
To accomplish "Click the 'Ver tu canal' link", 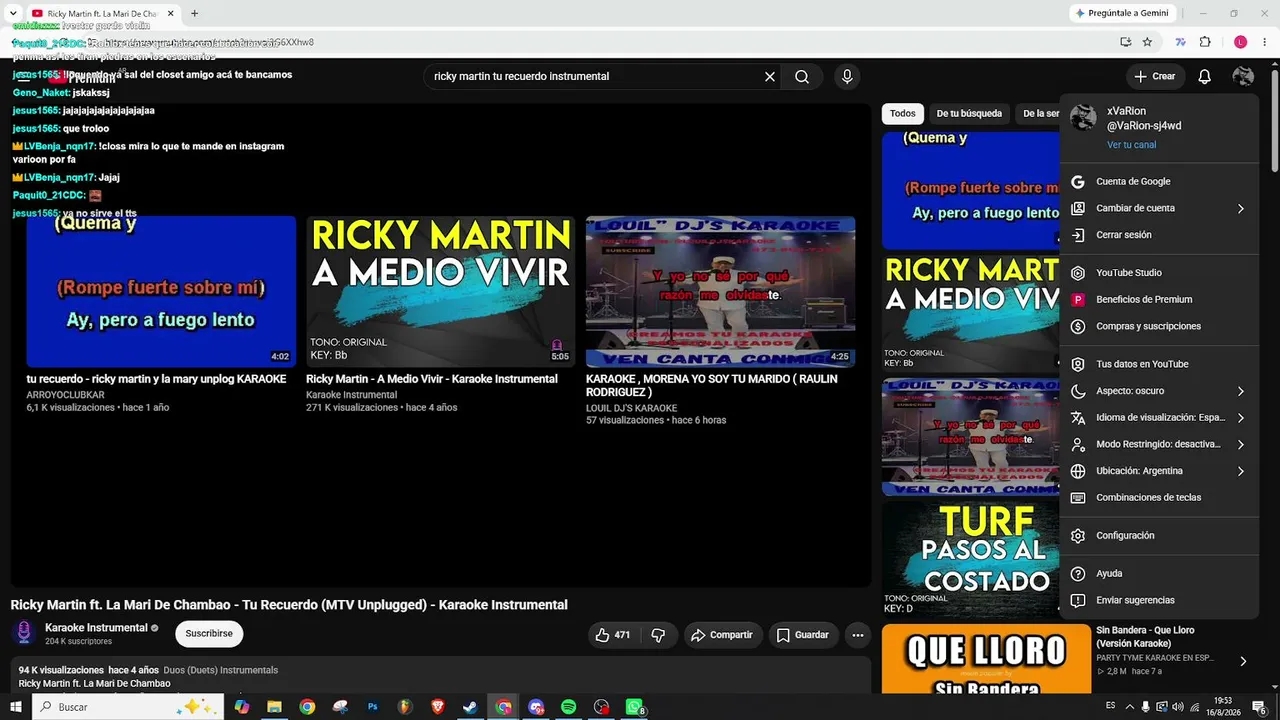I will pyautogui.click(x=1131, y=145).
